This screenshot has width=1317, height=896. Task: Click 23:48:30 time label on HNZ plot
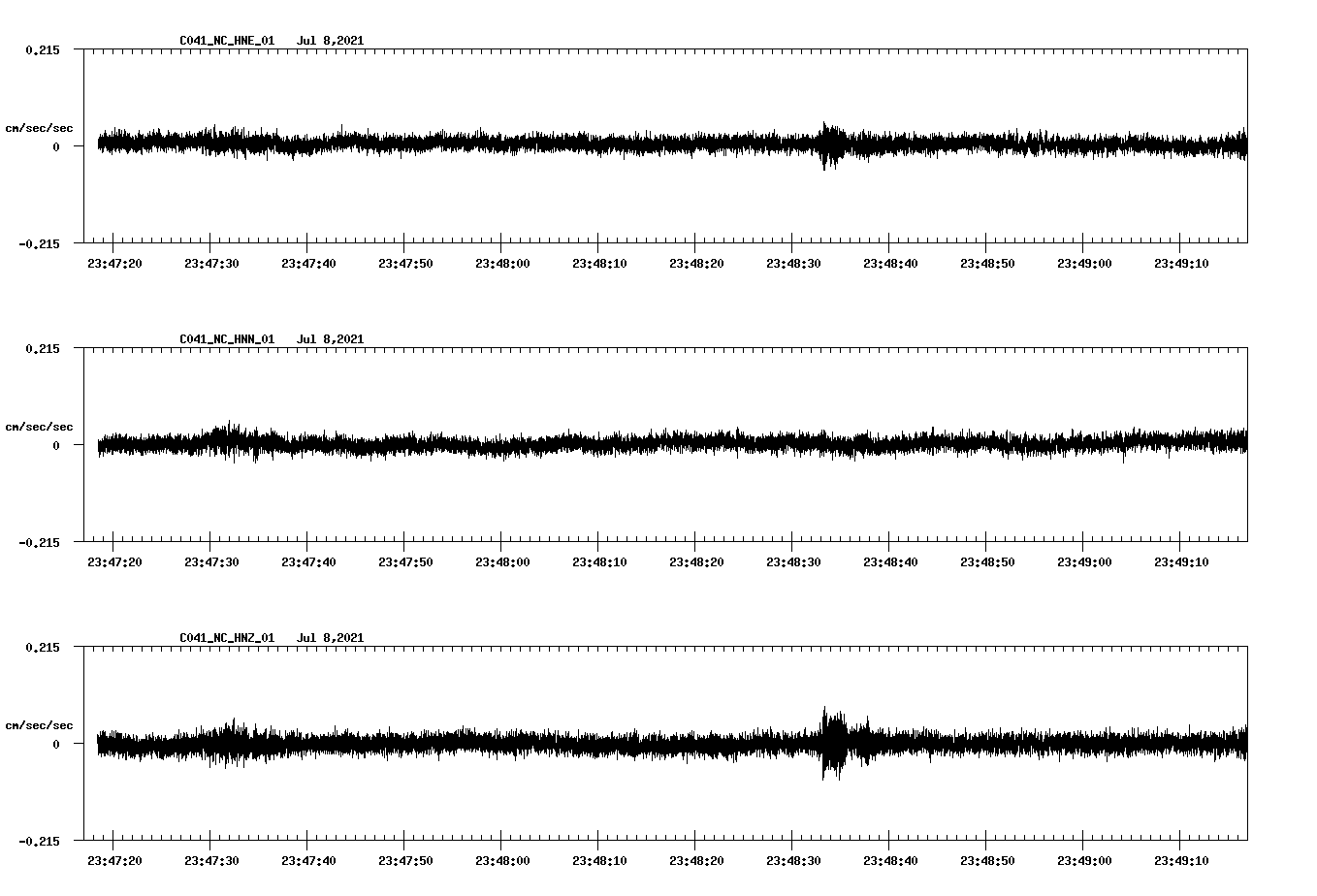coord(793,861)
